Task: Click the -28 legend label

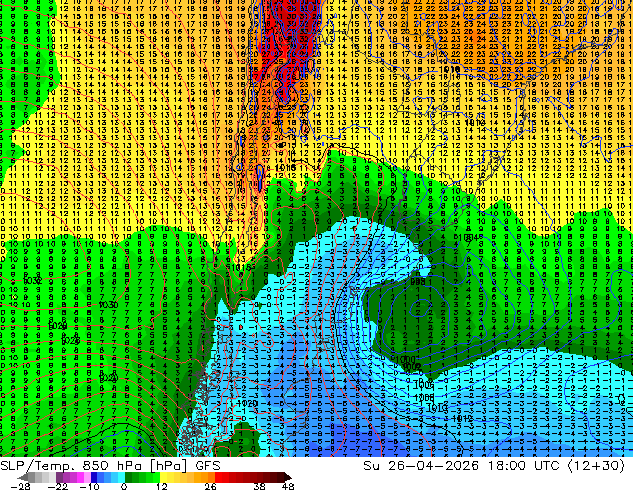Action: [20, 486]
